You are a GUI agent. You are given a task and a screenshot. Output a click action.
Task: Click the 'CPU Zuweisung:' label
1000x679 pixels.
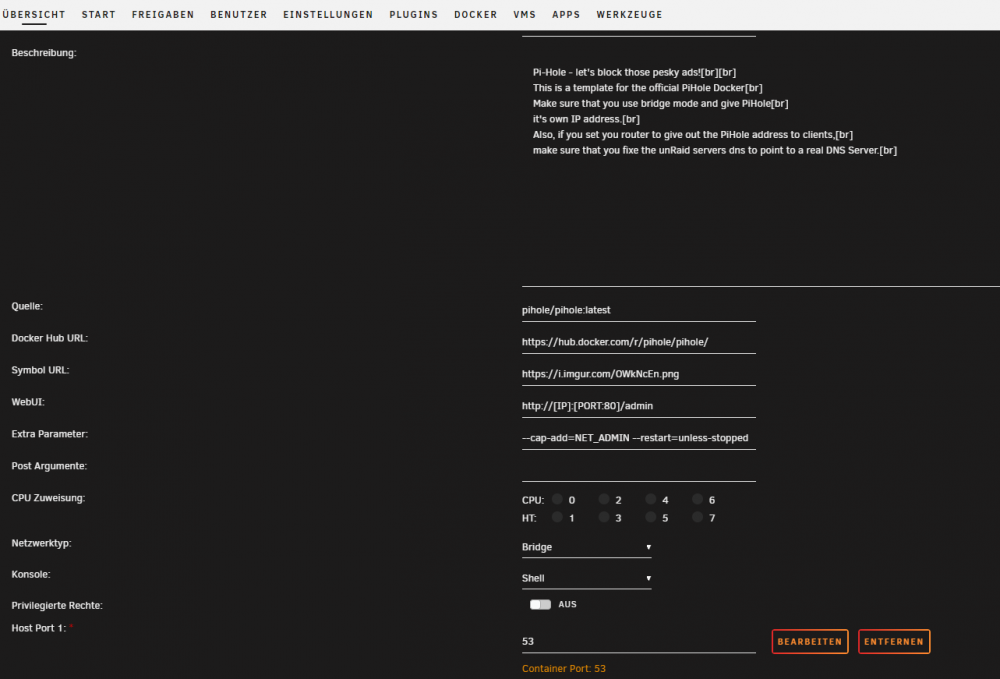48,498
